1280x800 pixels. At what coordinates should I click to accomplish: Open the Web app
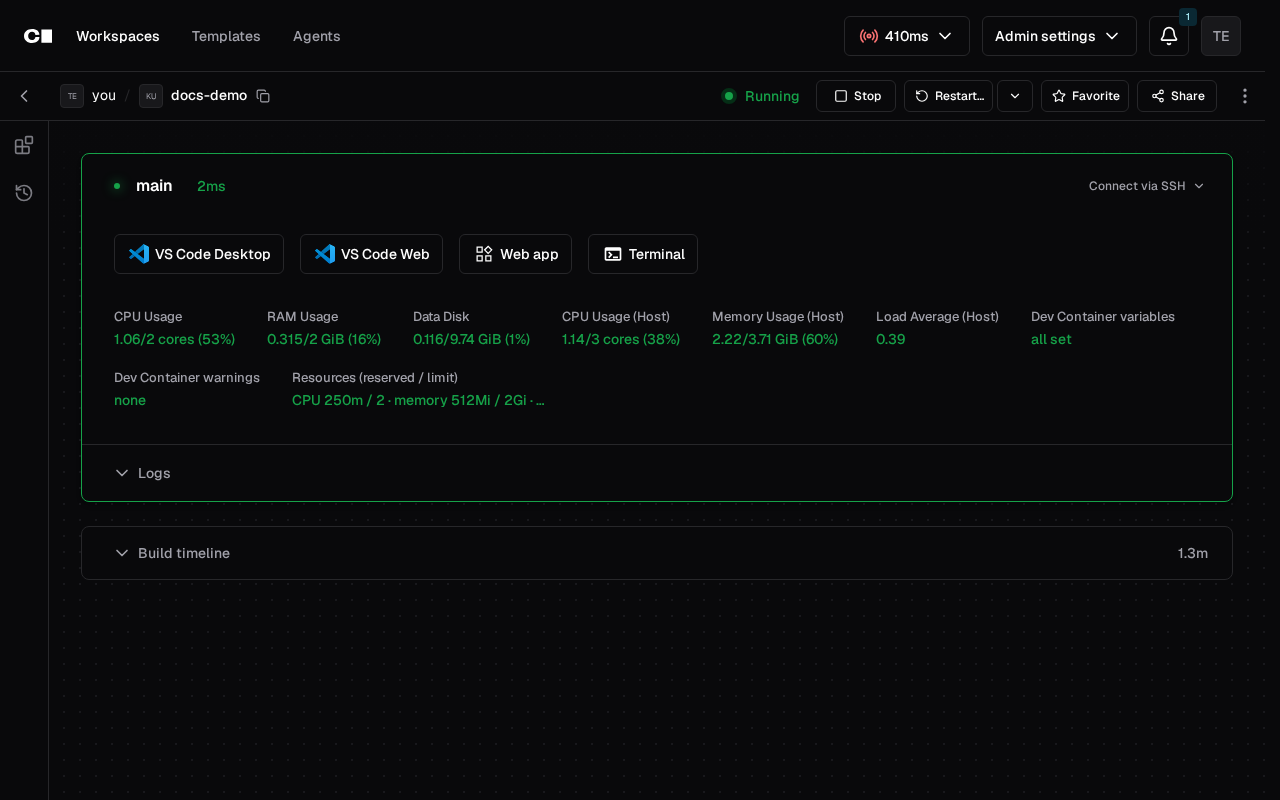(x=515, y=254)
